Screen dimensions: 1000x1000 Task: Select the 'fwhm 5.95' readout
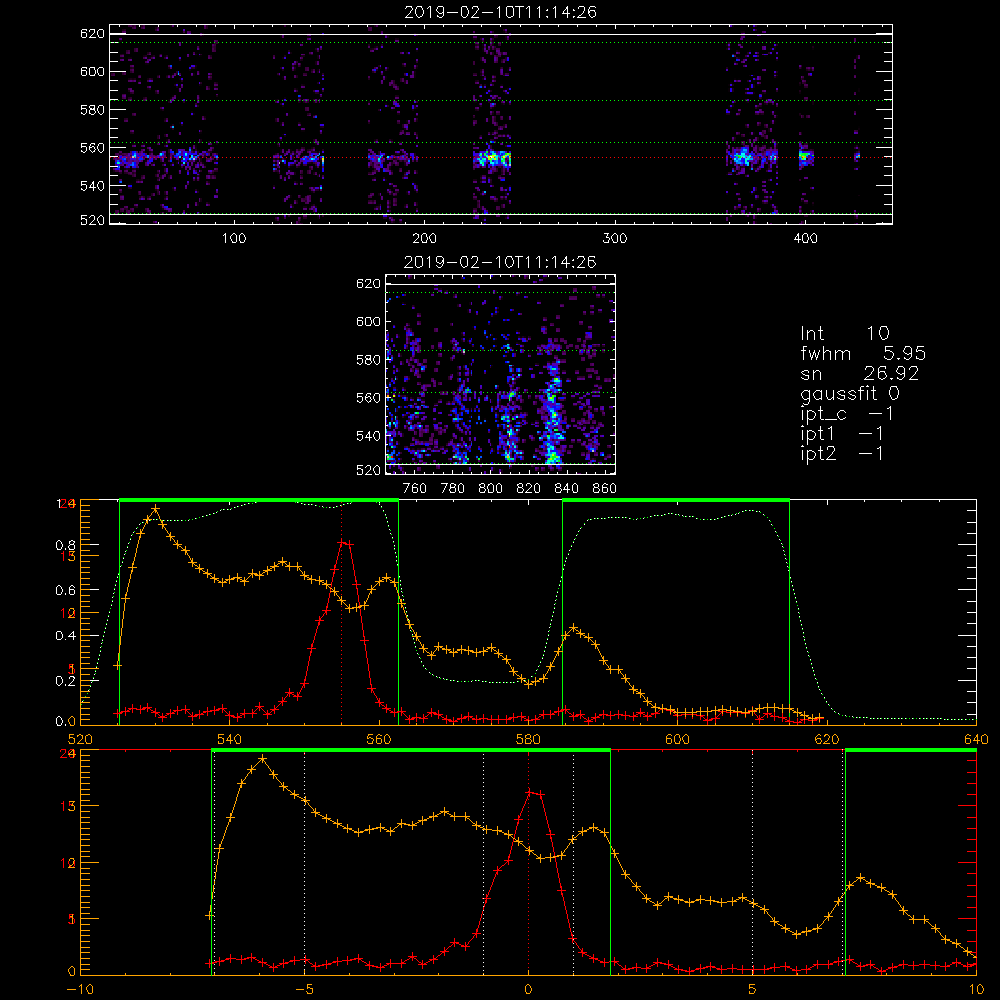tap(863, 353)
